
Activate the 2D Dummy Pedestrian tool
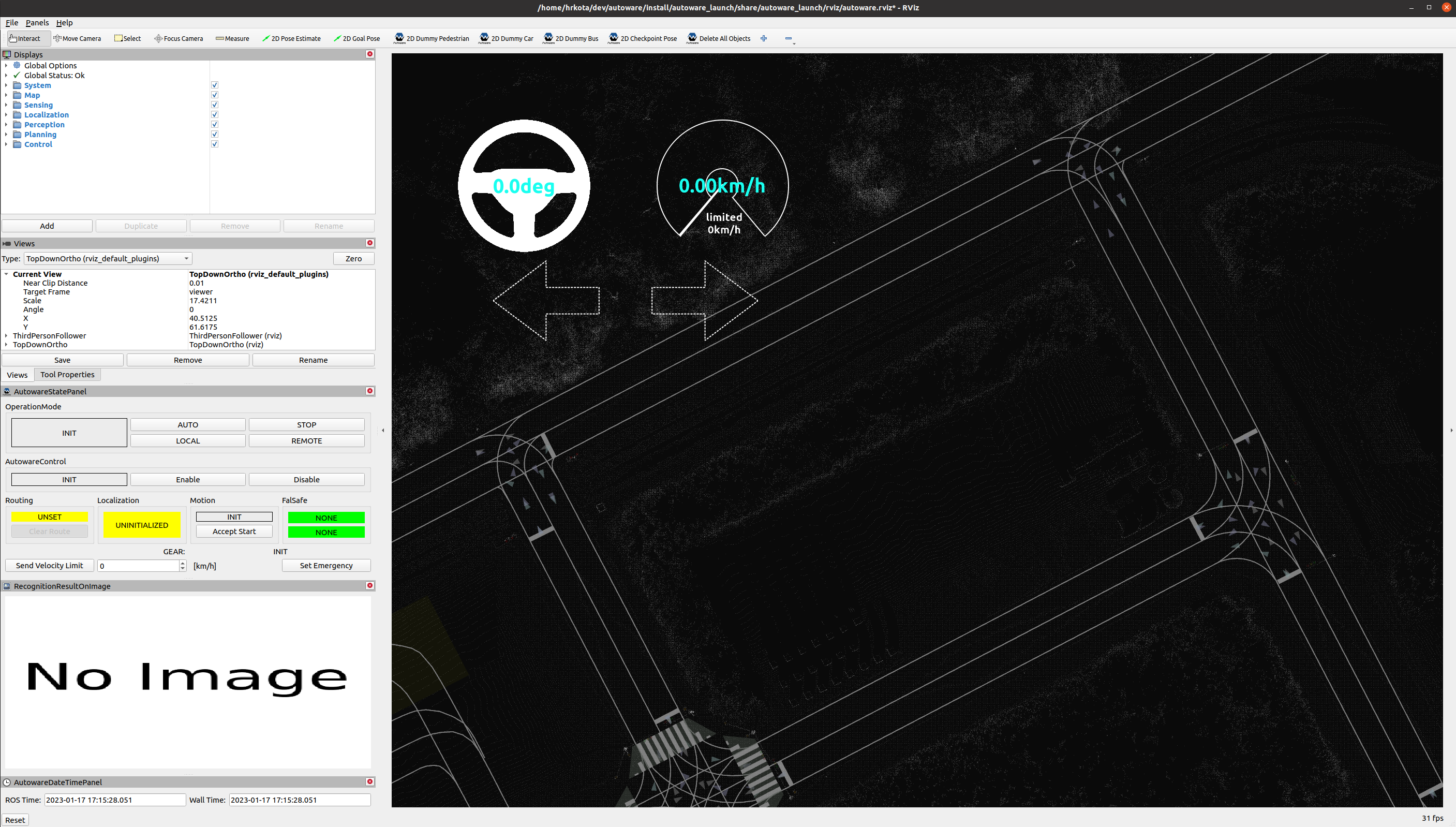coord(432,38)
